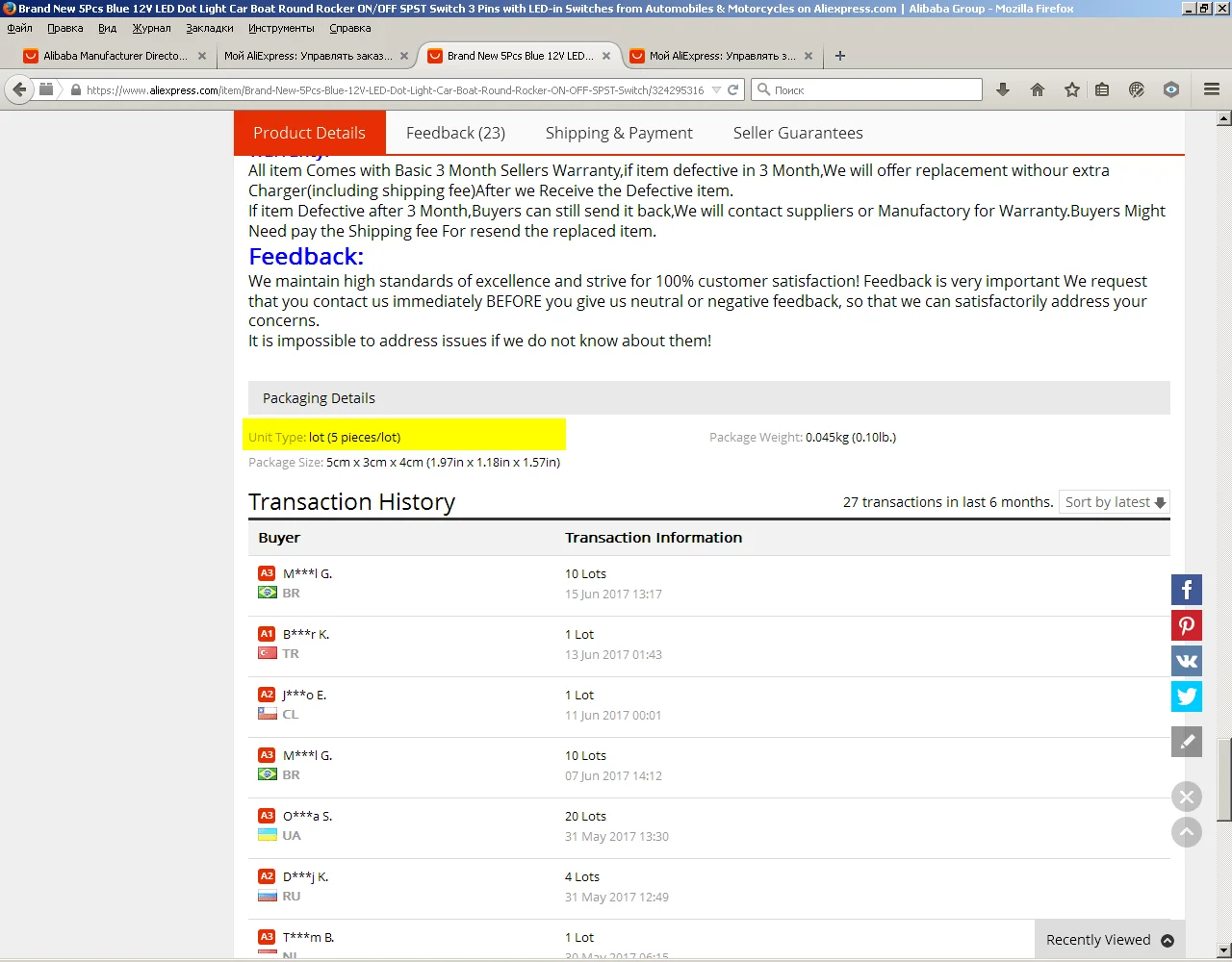Reload the page with the refresh icon
Image resolution: width=1232 pixels, height=962 pixels.
(x=733, y=89)
